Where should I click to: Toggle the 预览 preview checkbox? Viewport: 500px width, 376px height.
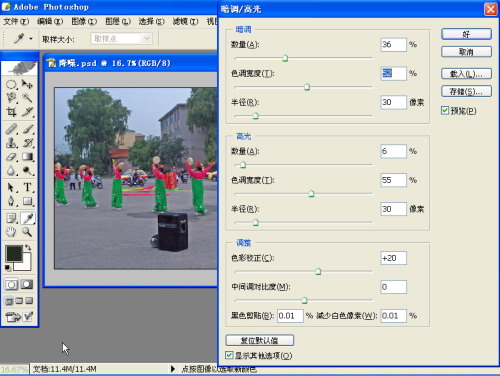point(445,110)
